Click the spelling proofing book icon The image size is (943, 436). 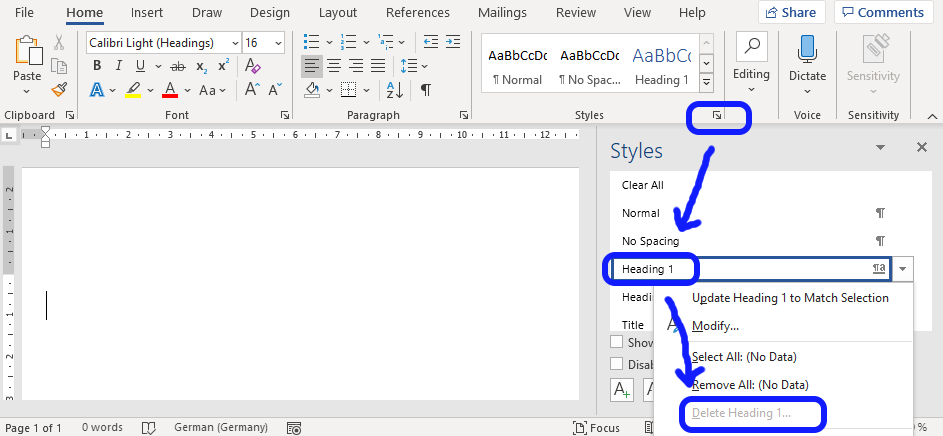point(149,428)
